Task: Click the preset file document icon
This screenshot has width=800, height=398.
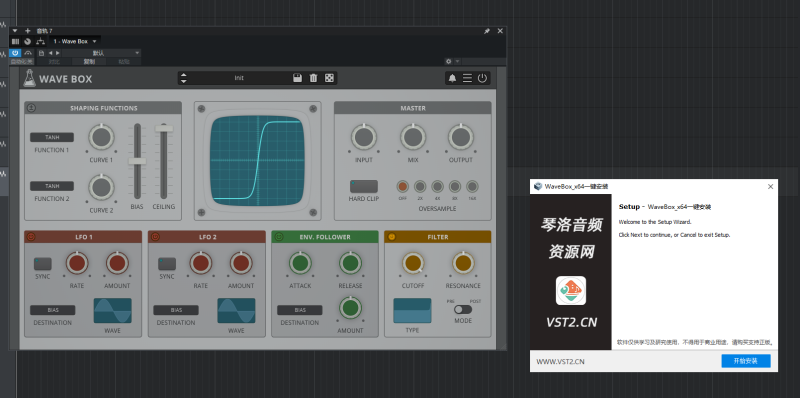Action: [x=41, y=53]
